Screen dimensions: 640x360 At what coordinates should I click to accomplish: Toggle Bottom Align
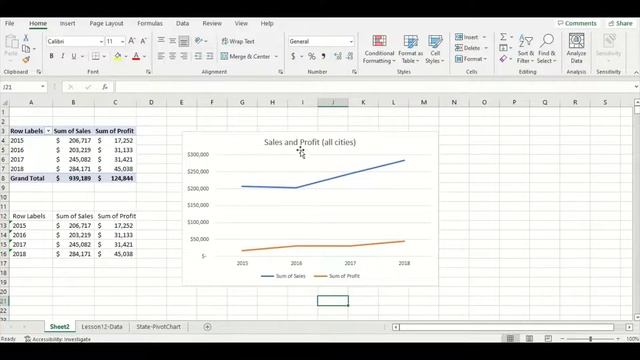[x=184, y=41]
